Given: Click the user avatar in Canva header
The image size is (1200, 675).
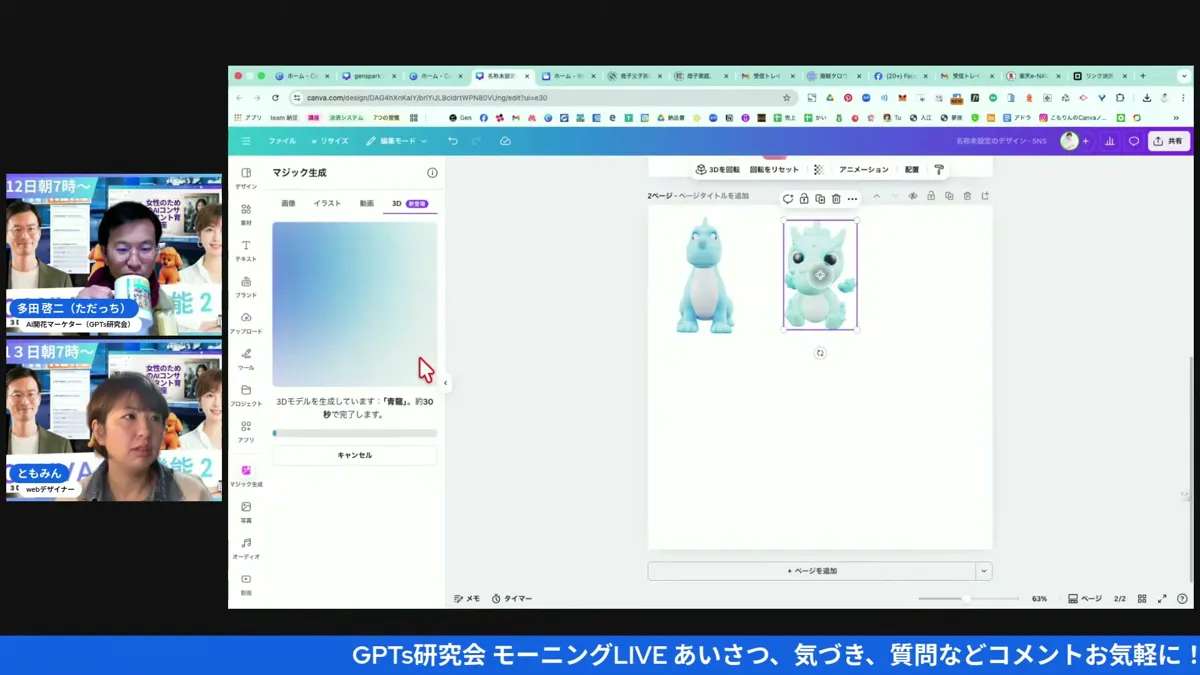Looking at the screenshot, I should pos(1069,141).
